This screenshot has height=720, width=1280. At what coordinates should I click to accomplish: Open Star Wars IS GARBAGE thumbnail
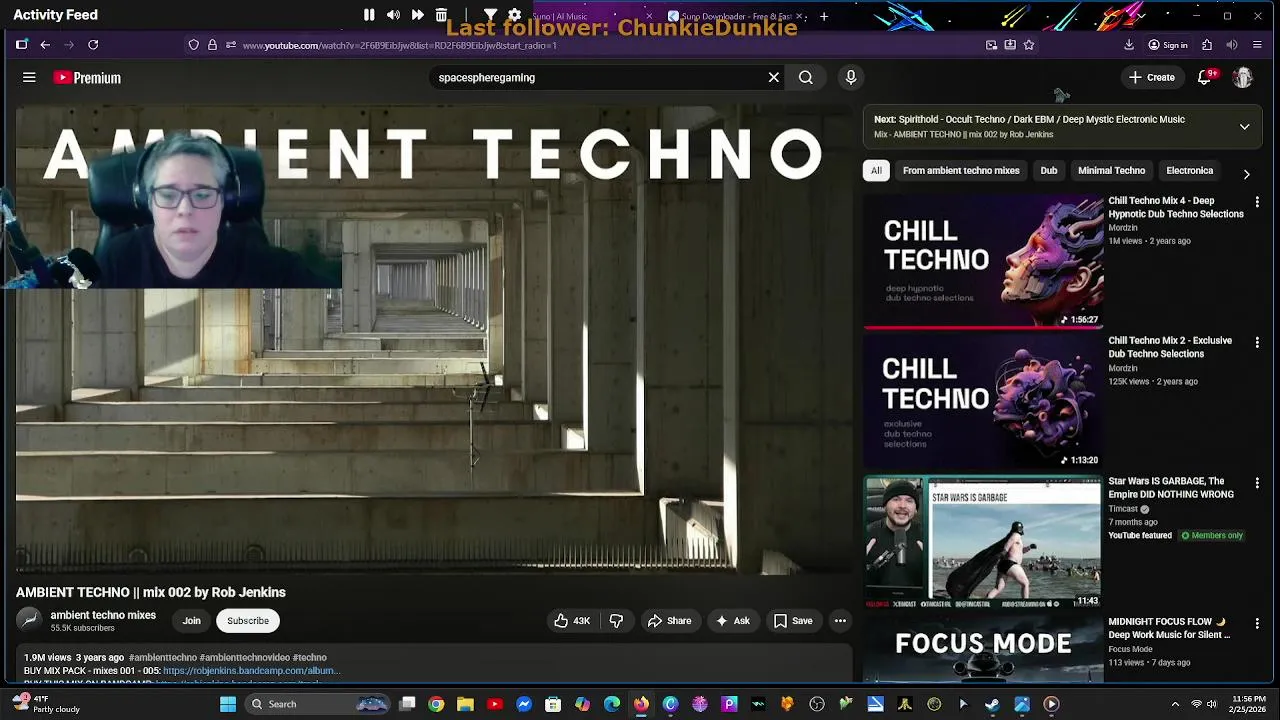(984, 542)
